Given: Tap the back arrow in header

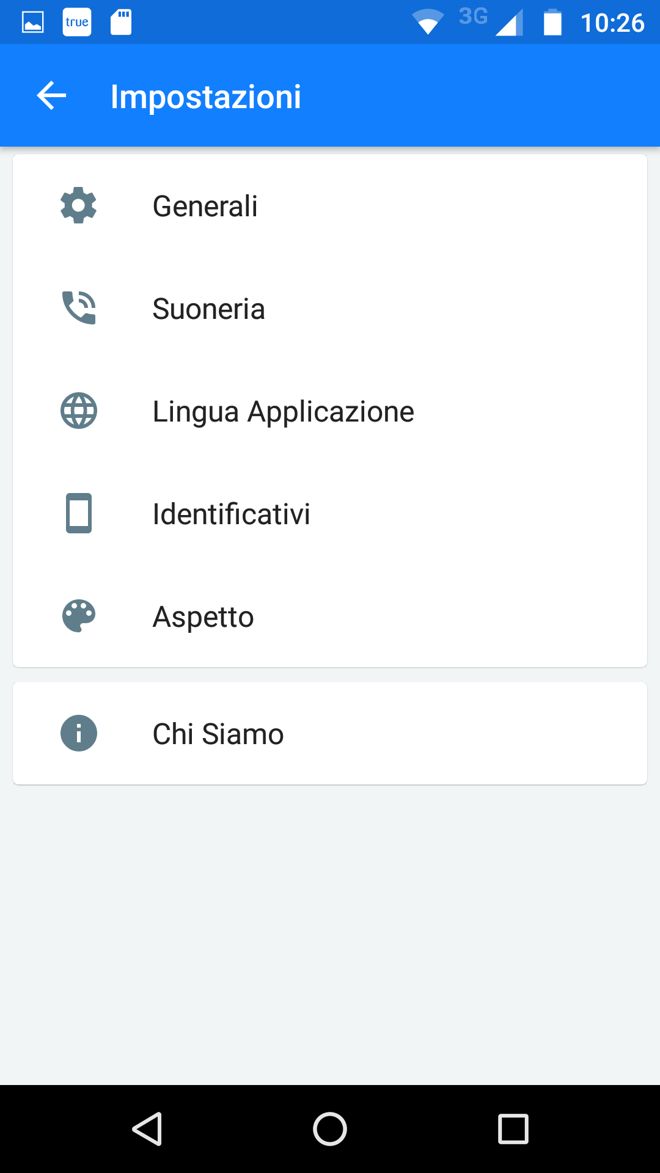Looking at the screenshot, I should point(51,96).
